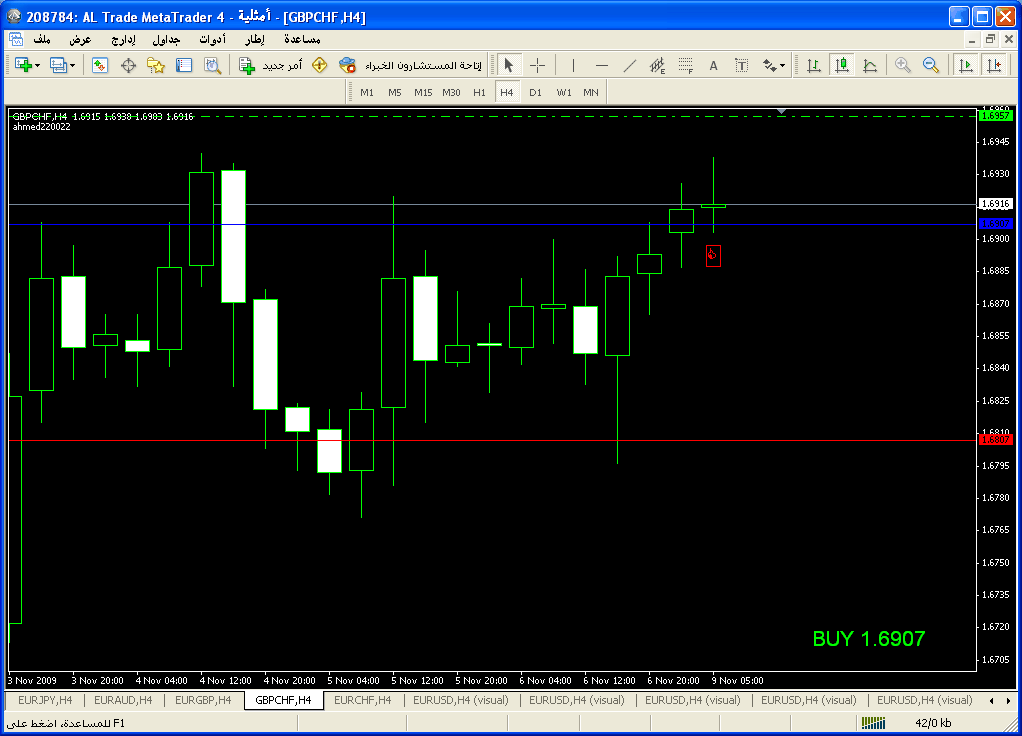Click the green 1.6957 take-profit price label

click(x=995, y=116)
